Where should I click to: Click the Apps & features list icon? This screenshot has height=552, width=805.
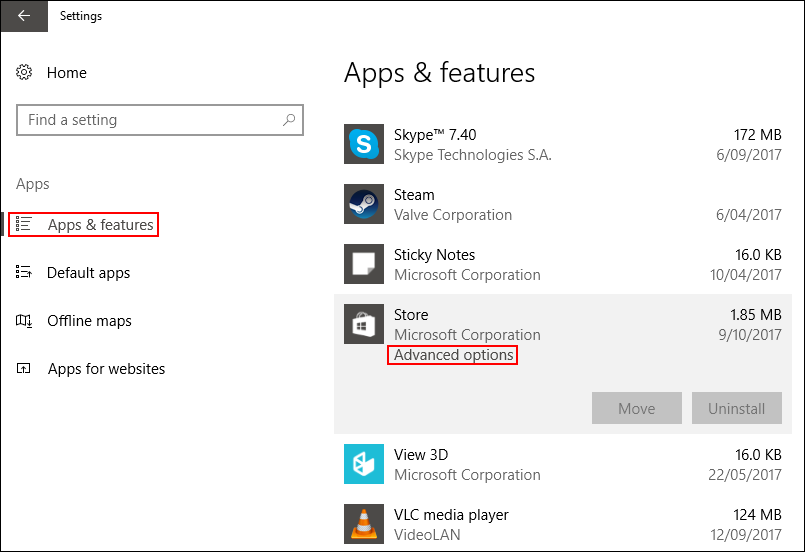tap(23, 224)
